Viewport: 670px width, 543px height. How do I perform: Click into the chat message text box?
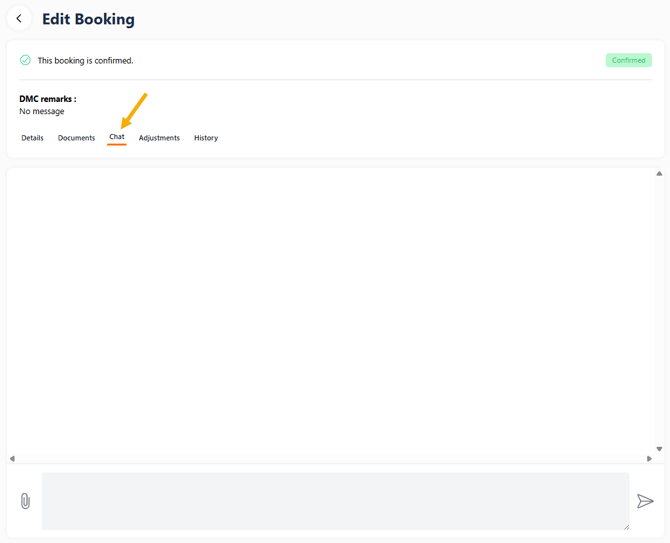point(335,501)
